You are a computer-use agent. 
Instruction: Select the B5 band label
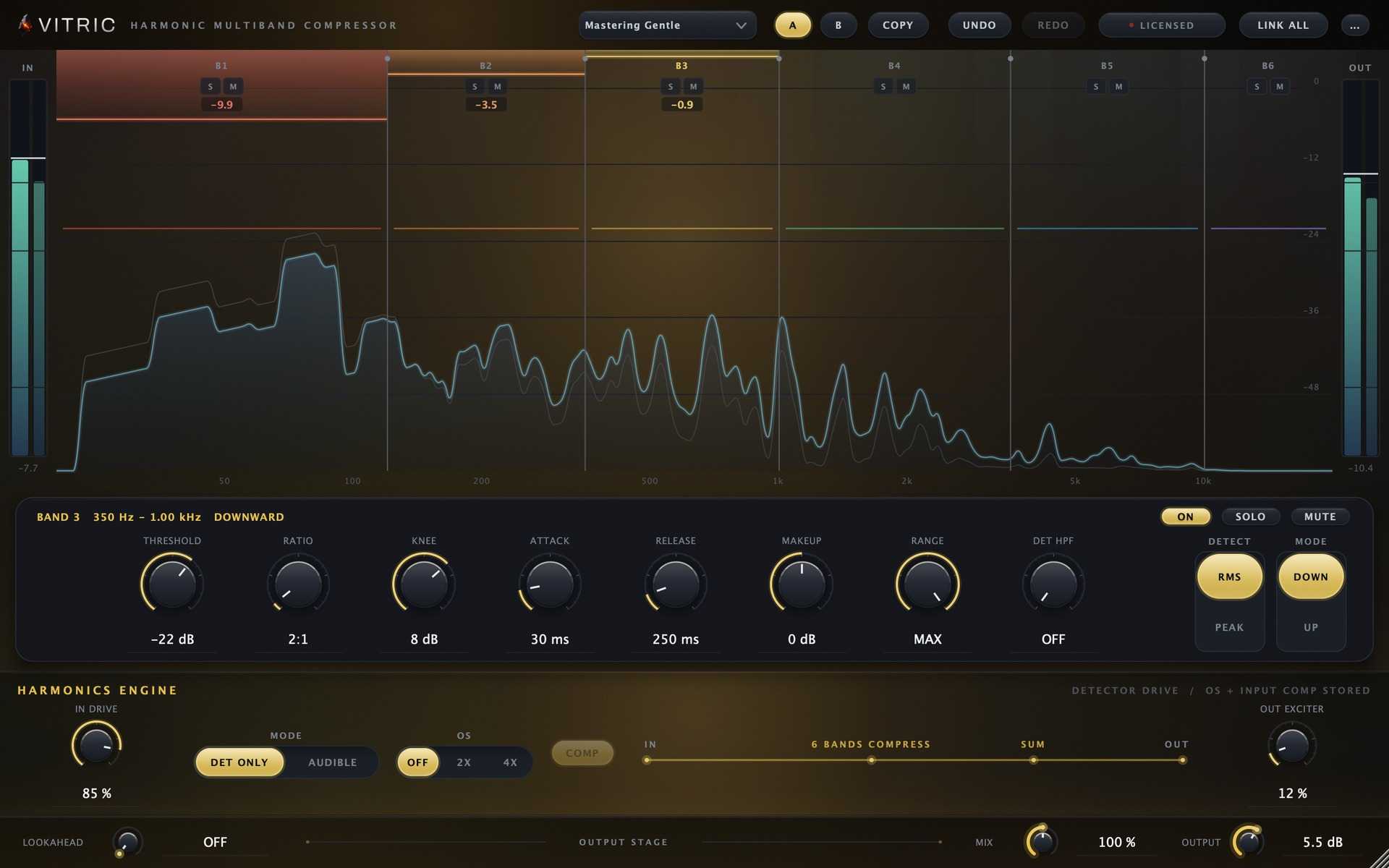click(x=1108, y=66)
